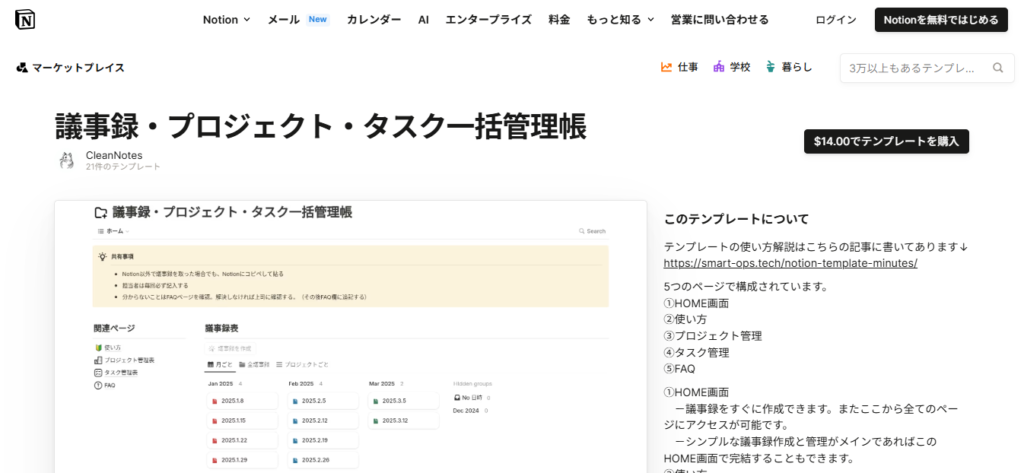Click 21件のテンプレート text
The image size is (1024, 473).
click(x=123, y=167)
